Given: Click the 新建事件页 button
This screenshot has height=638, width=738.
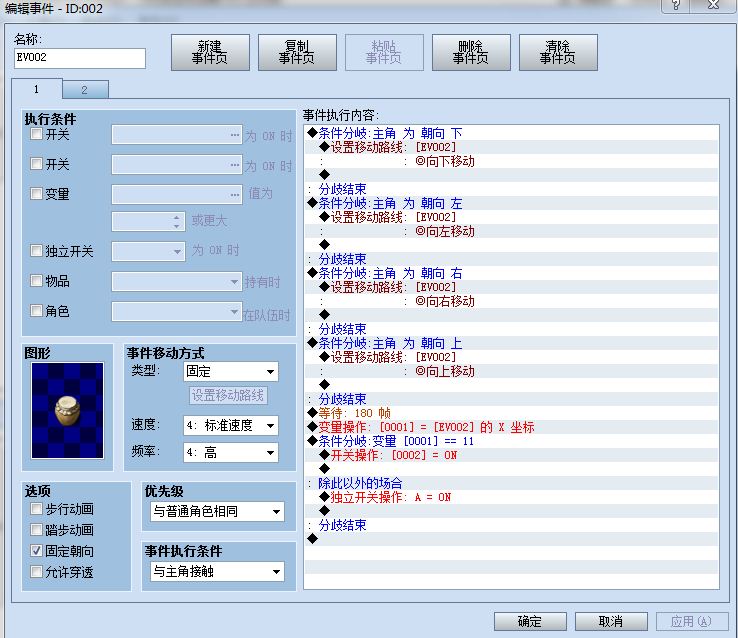Looking at the screenshot, I should point(210,52).
